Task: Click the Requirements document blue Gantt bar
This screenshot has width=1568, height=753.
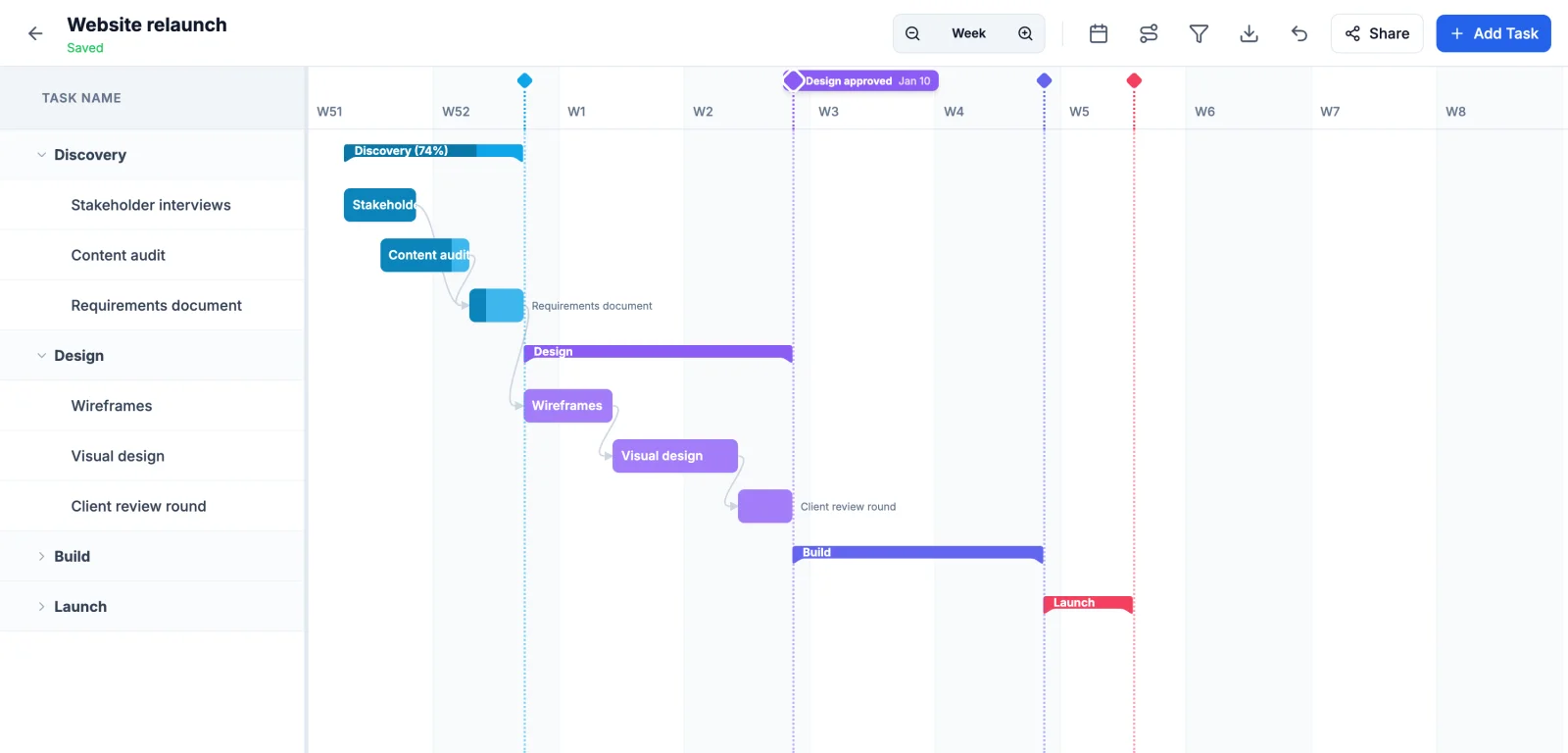Action: pos(497,306)
